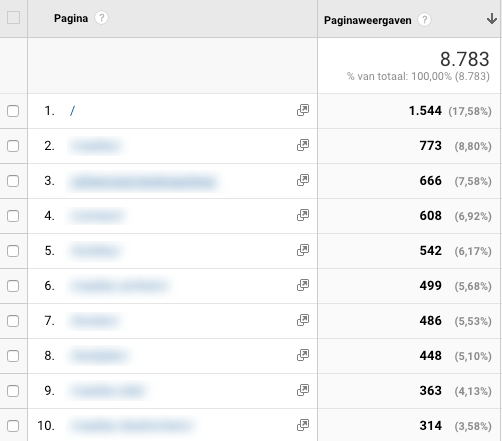Open row 3 page in new window icon

click(x=303, y=180)
